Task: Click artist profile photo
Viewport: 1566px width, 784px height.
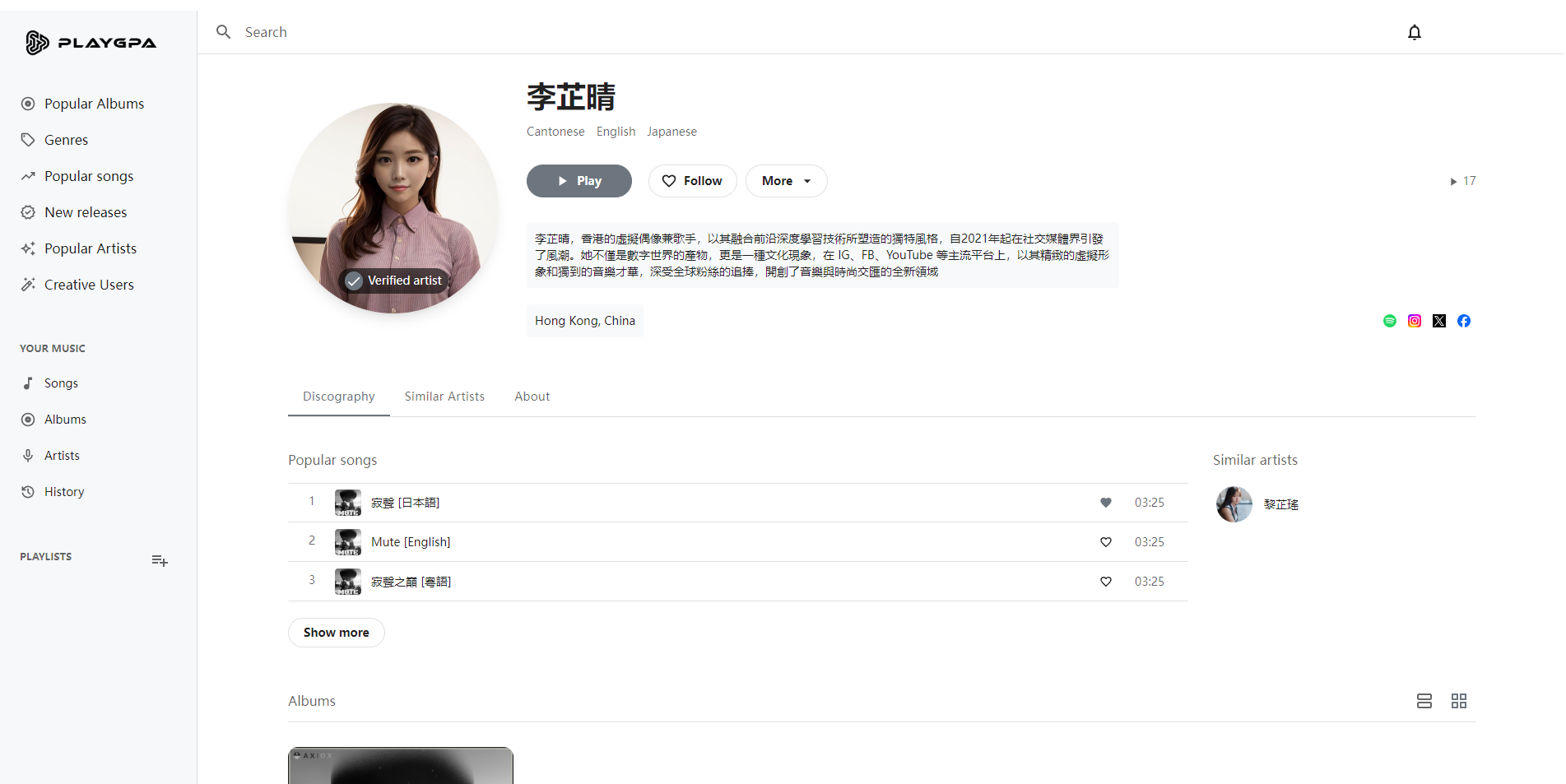Action: [x=393, y=207]
